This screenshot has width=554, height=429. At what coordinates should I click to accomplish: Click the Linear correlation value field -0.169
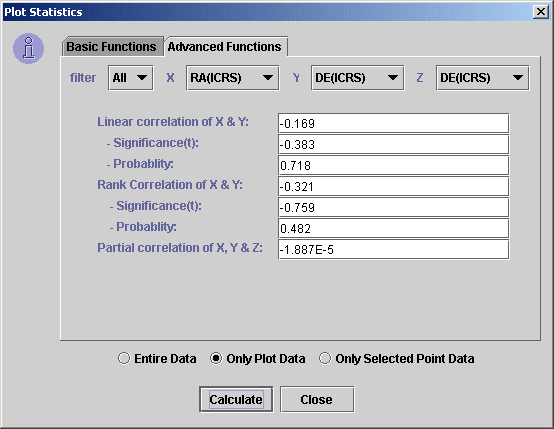coord(394,123)
